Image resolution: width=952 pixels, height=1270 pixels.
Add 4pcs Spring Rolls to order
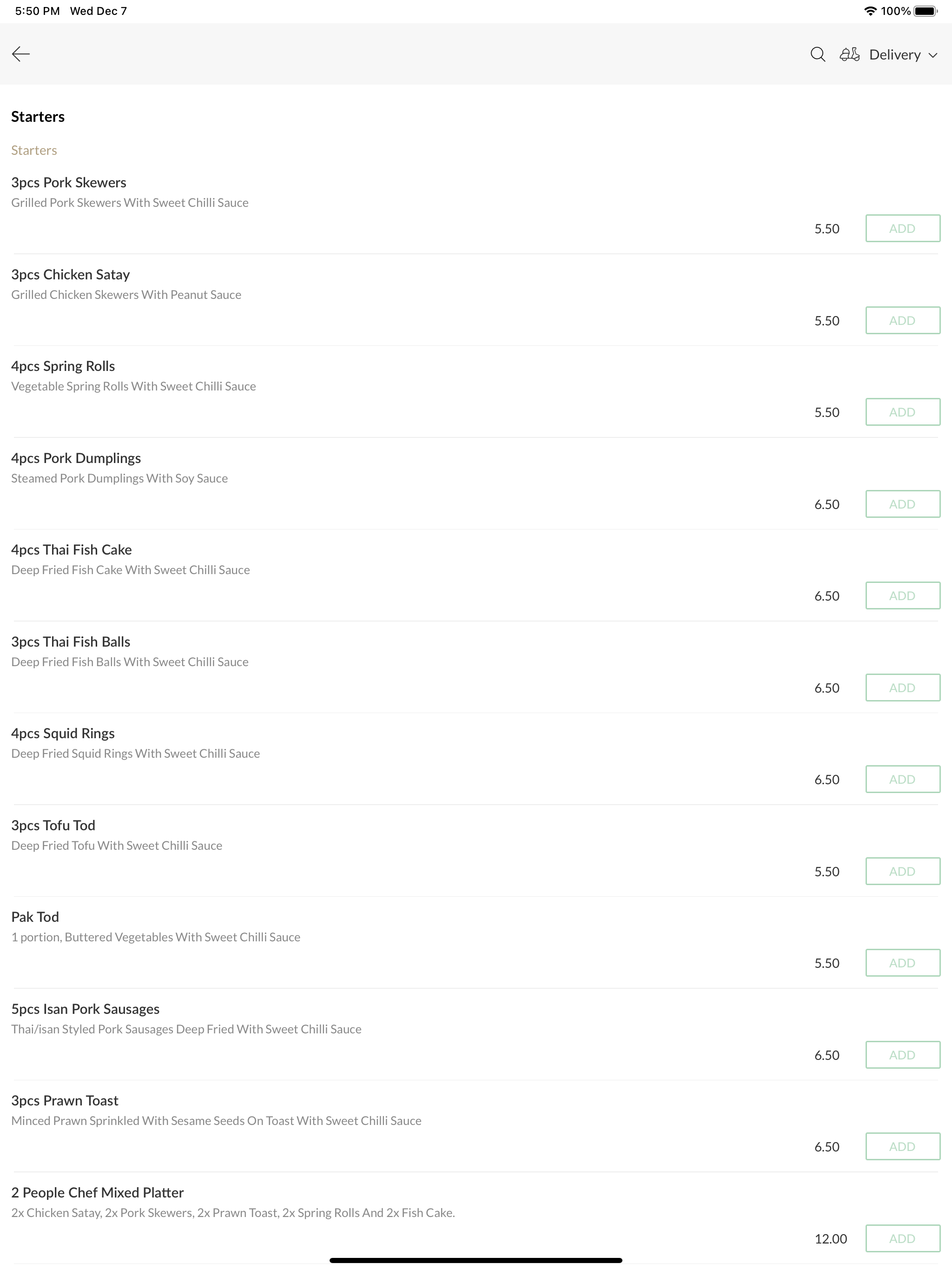(x=903, y=412)
